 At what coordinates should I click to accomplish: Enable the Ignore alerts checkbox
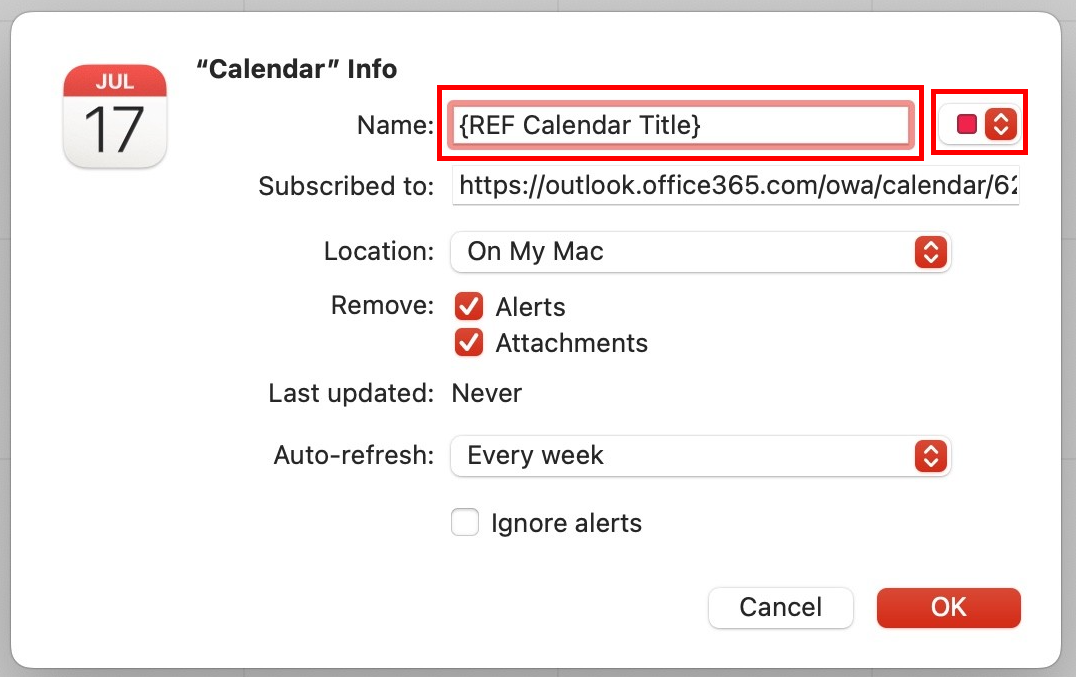(465, 522)
